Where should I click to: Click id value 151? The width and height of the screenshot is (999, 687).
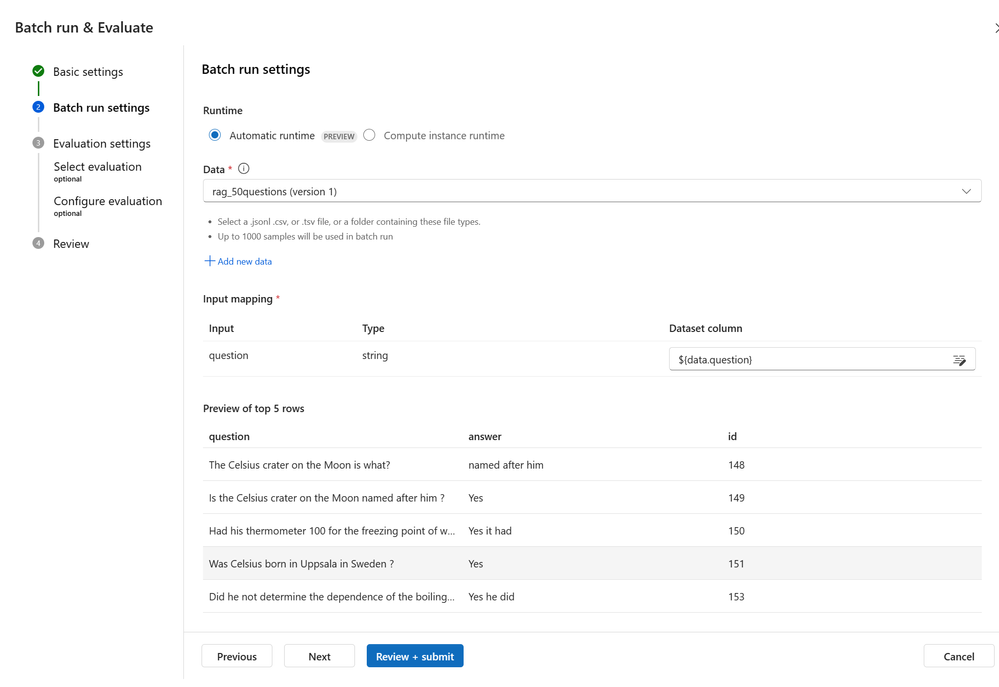point(737,564)
